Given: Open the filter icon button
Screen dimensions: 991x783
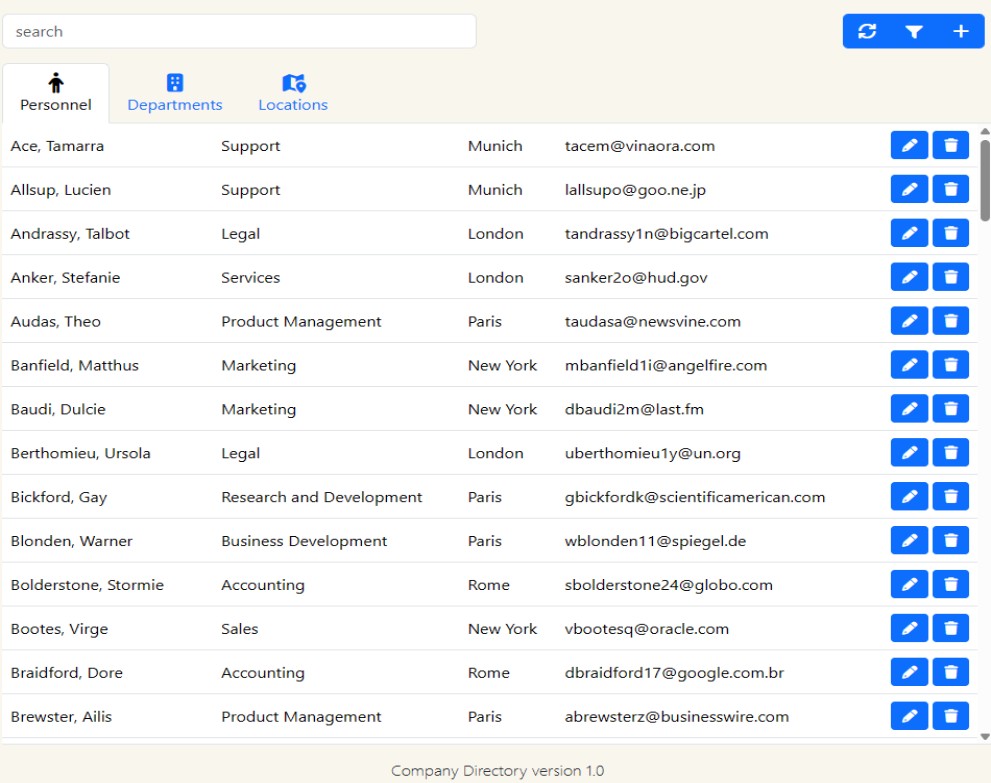Looking at the screenshot, I should tap(914, 31).
